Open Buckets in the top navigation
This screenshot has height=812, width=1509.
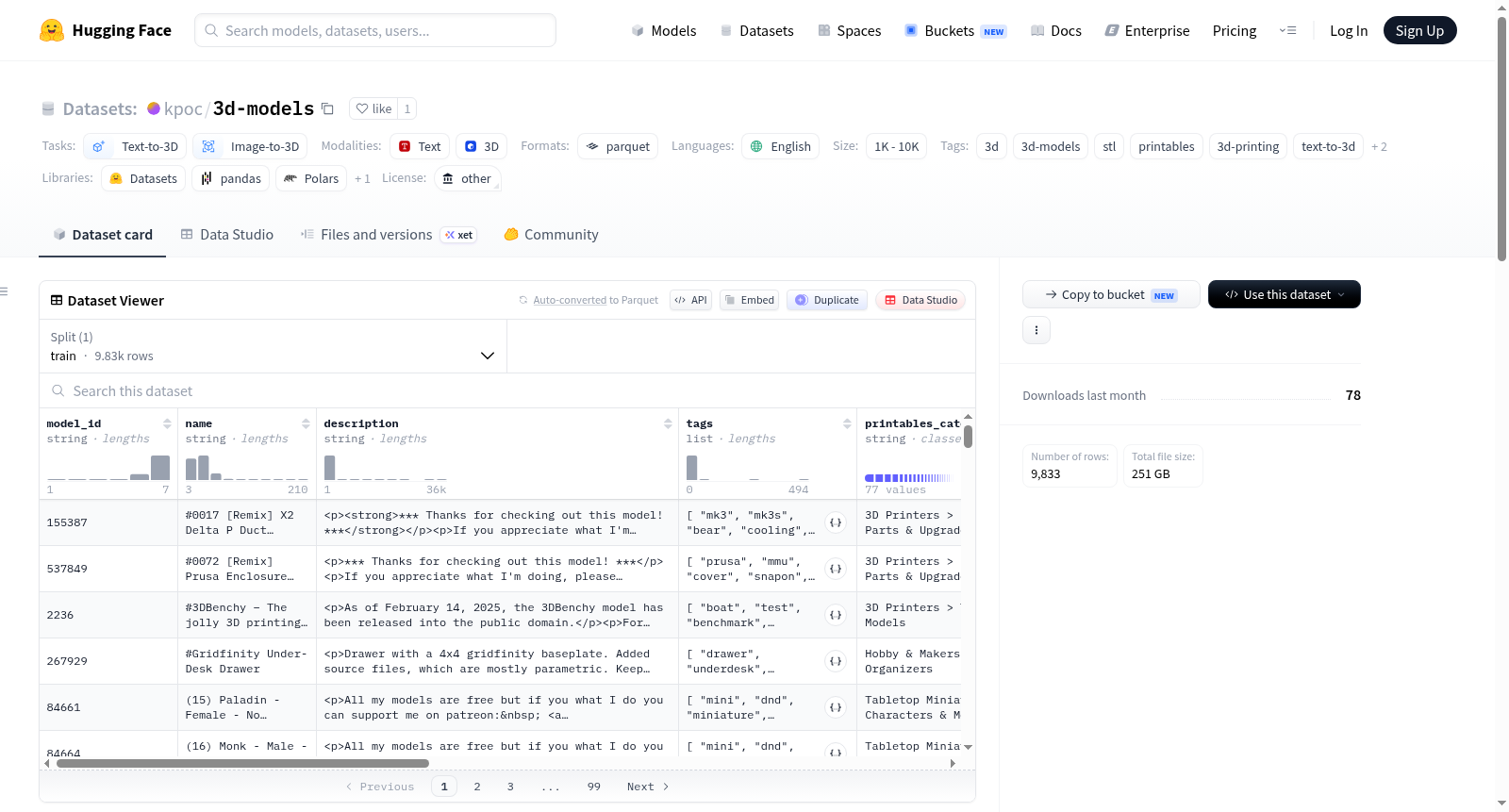[x=955, y=31]
